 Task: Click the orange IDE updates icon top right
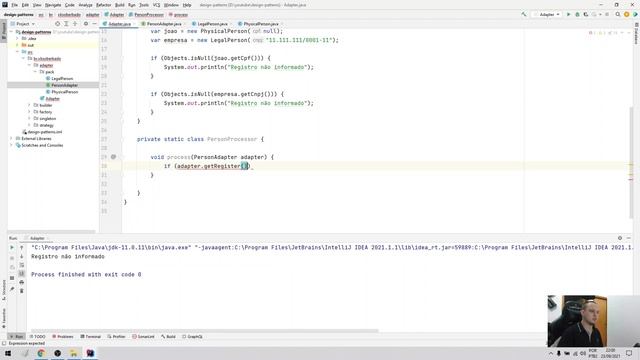[x=627, y=15]
